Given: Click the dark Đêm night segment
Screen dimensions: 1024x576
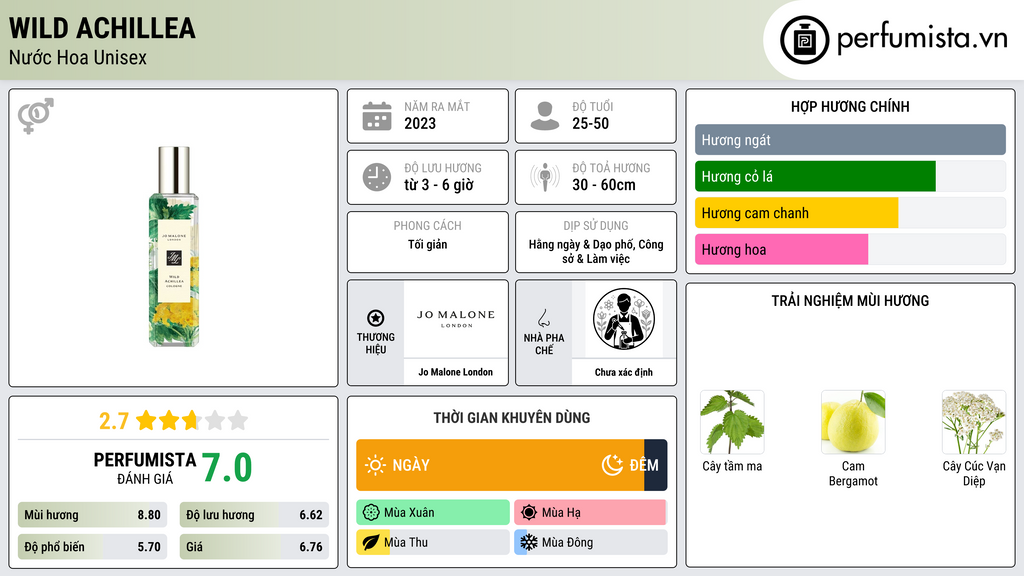Looking at the screenshot, I should coord(656,465).
